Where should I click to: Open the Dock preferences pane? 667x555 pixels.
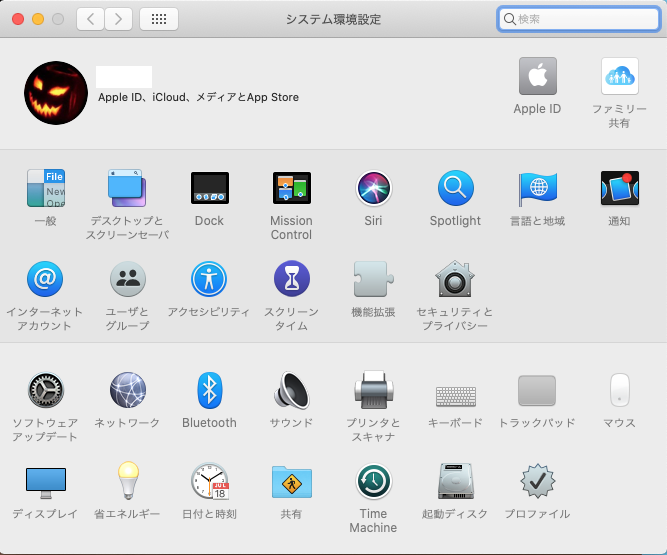click(209, 189)
